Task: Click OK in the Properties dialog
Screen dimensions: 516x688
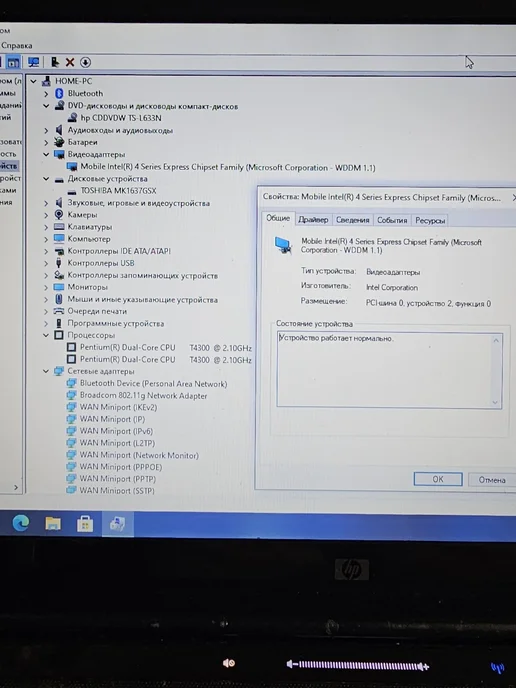Action: (x=438, y=479)
